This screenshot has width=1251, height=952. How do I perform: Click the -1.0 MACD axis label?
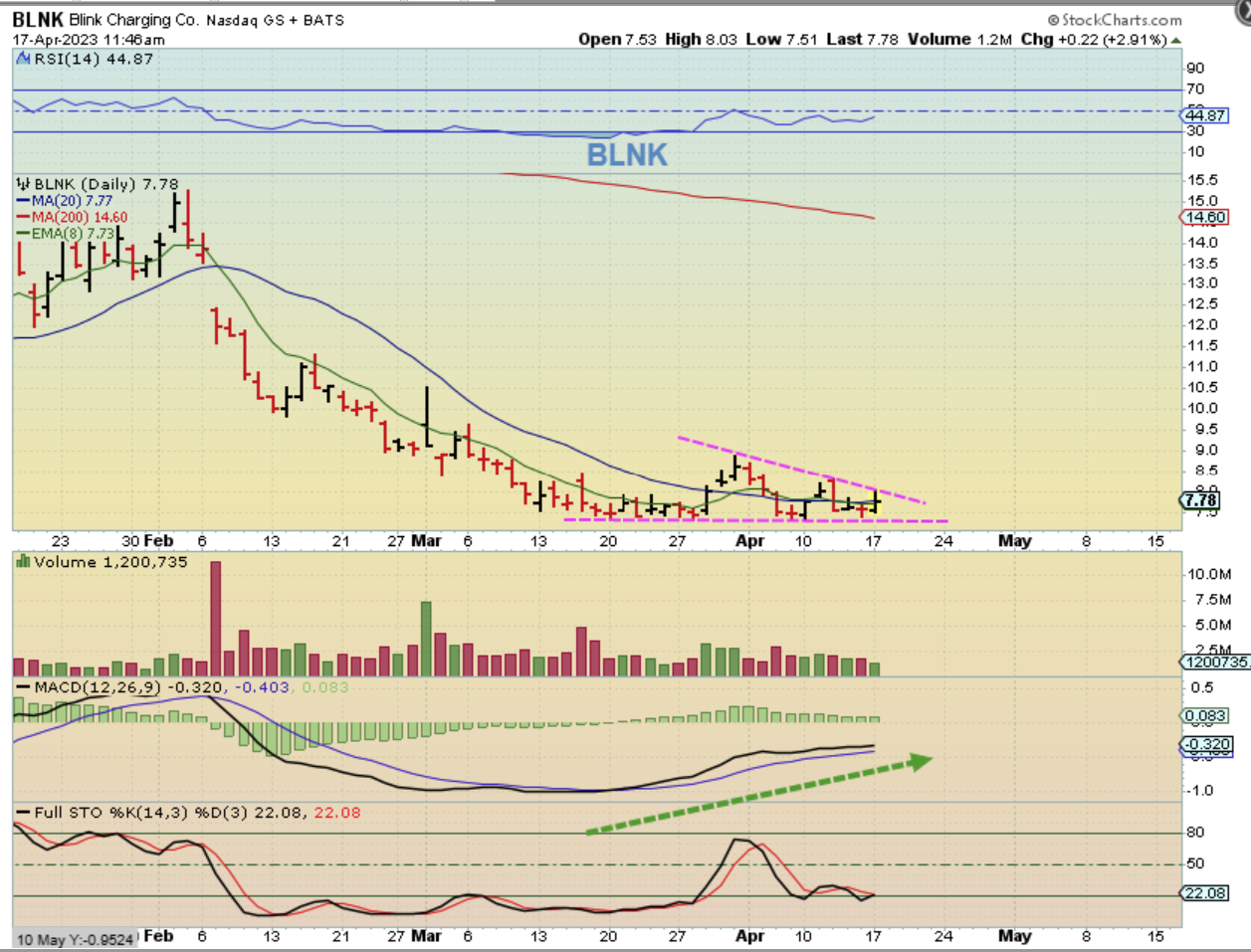[1201, 791]
